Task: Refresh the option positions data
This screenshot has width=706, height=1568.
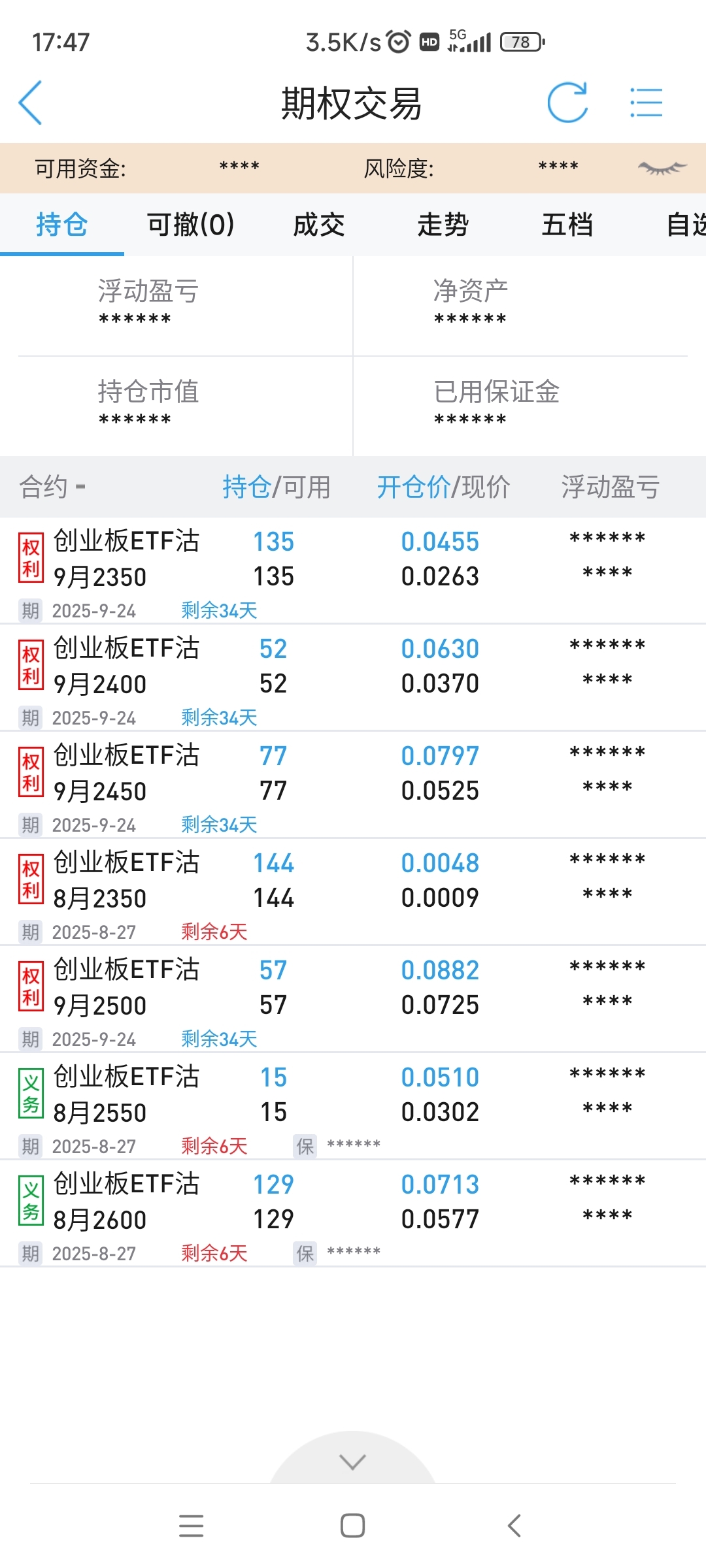Action: point(567,103)
